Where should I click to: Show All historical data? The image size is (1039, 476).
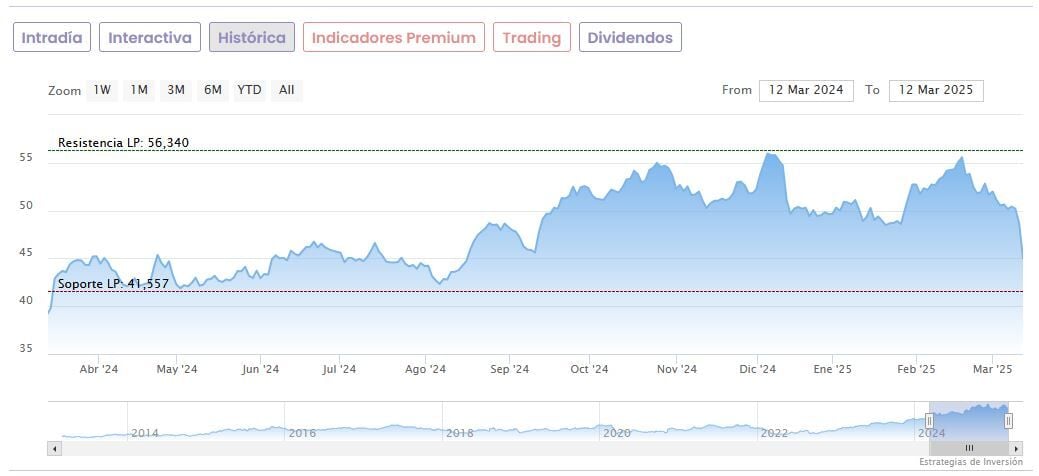(x=287, y=90)
